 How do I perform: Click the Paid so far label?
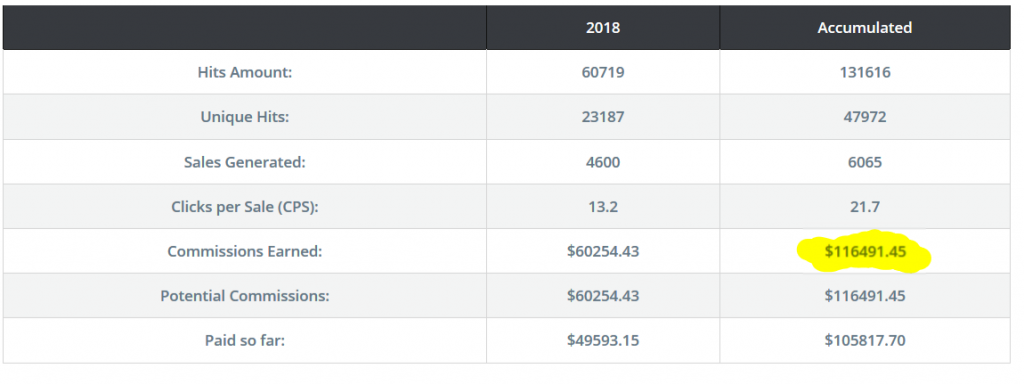(x=245, y=340)
